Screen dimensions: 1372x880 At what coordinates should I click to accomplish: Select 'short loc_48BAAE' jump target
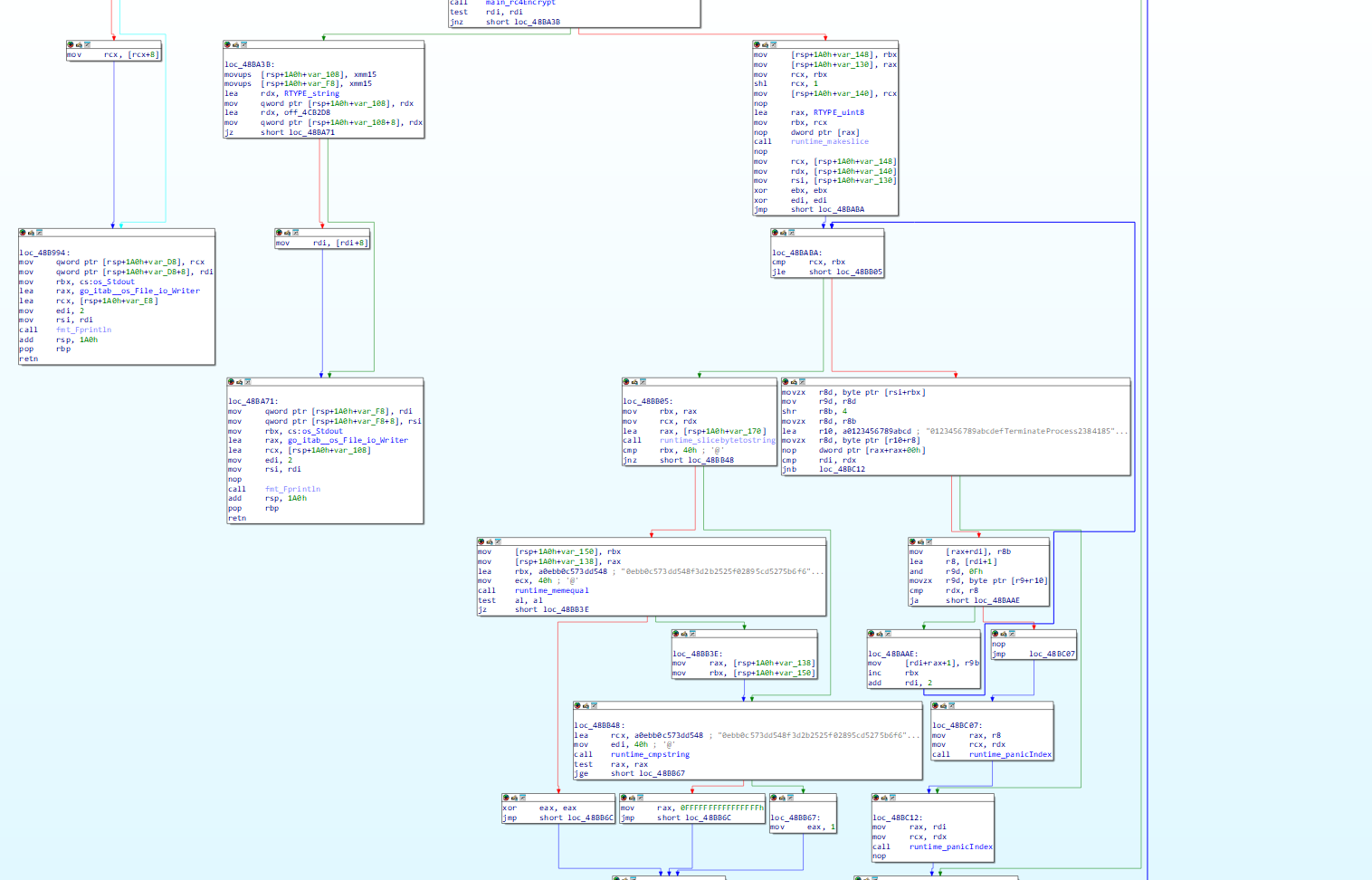[983, 600]
